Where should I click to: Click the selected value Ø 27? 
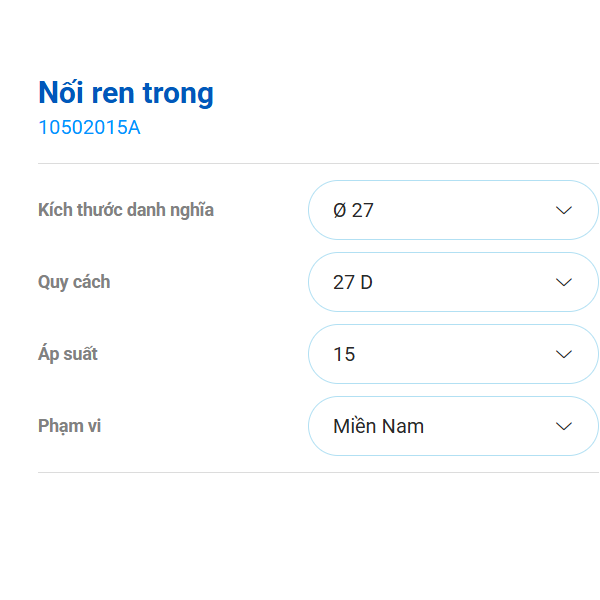click(x=353, y=211)
